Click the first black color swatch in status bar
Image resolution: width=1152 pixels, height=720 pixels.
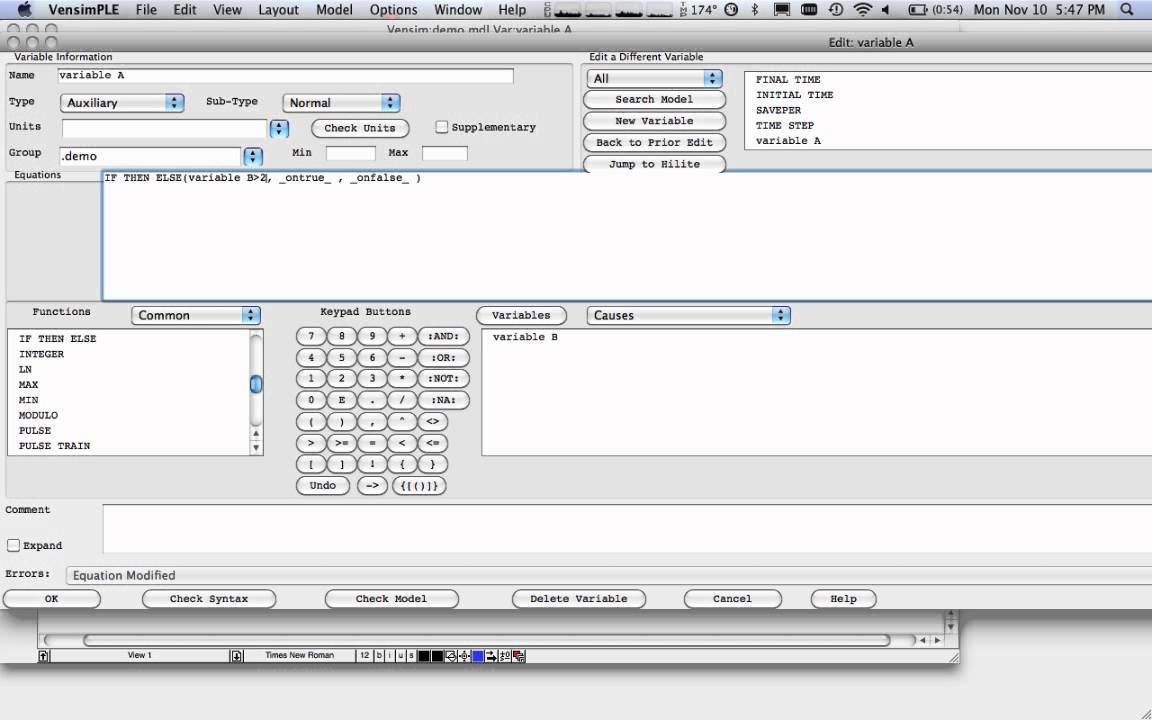pyautogui.click(x=424, y=655)
